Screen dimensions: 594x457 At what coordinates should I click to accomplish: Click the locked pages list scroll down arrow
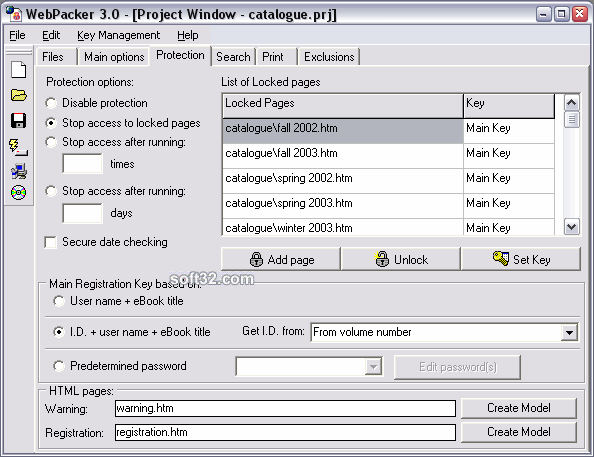tap(571, 227)
